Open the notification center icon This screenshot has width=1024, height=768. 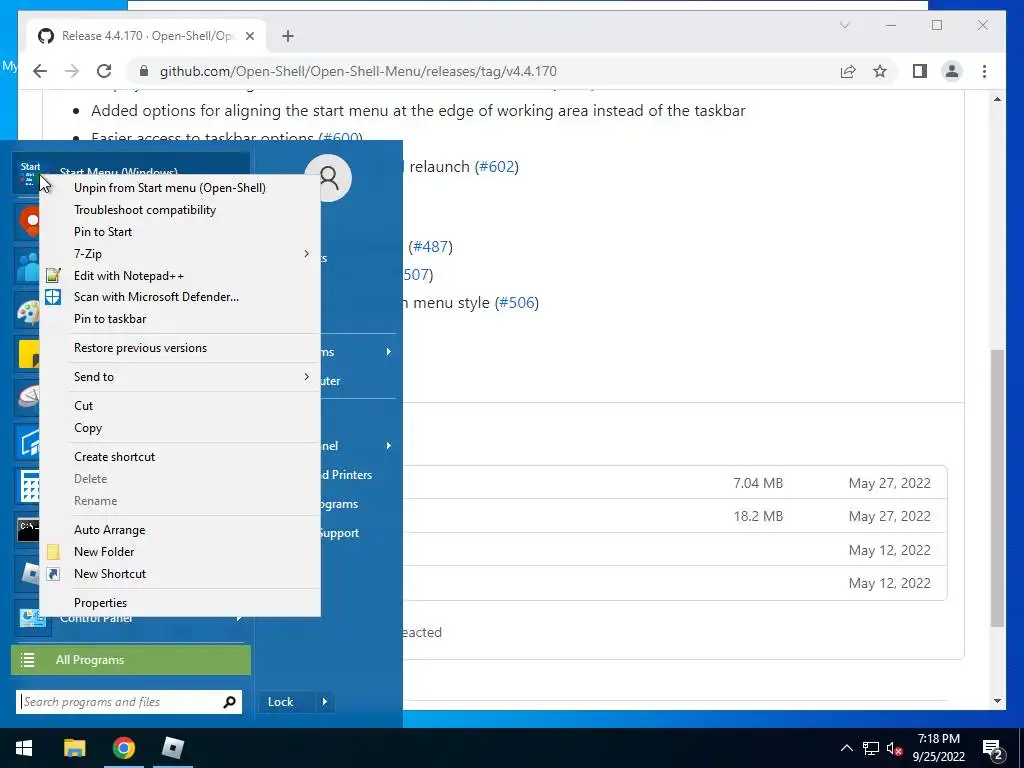coord(993,749)
